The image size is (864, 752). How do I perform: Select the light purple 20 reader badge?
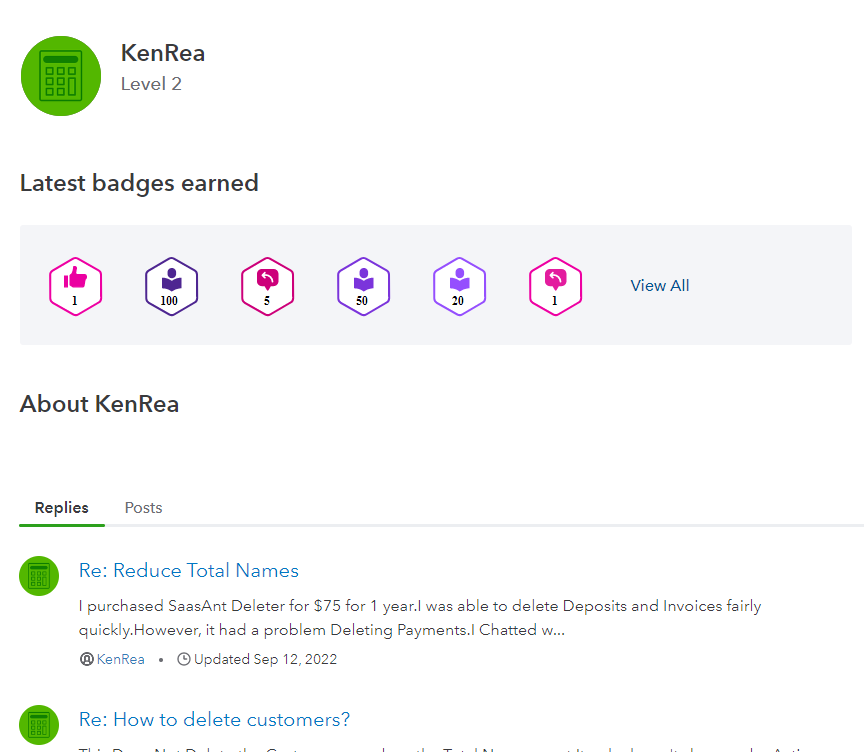[x=459, y=286]
